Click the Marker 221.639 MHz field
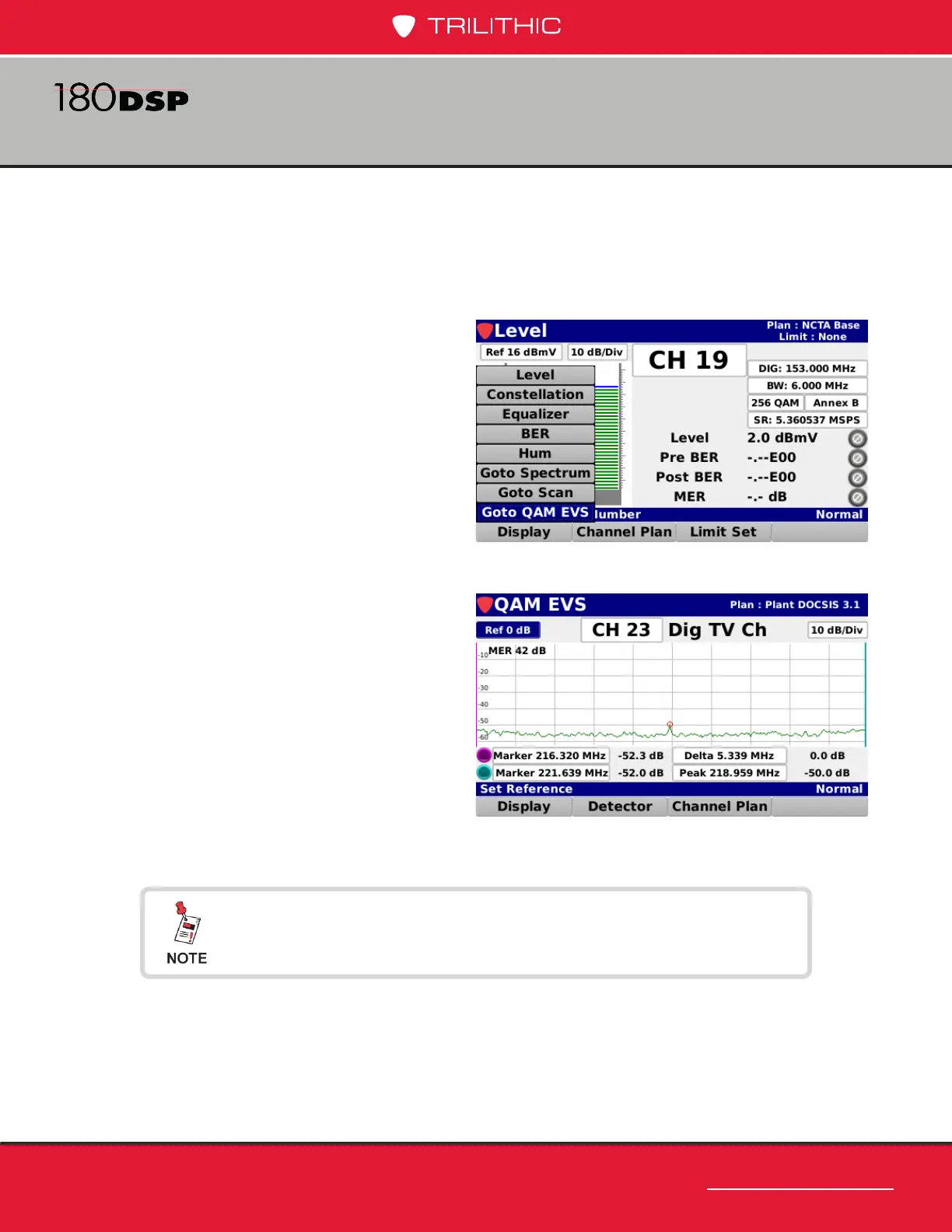 551,772
